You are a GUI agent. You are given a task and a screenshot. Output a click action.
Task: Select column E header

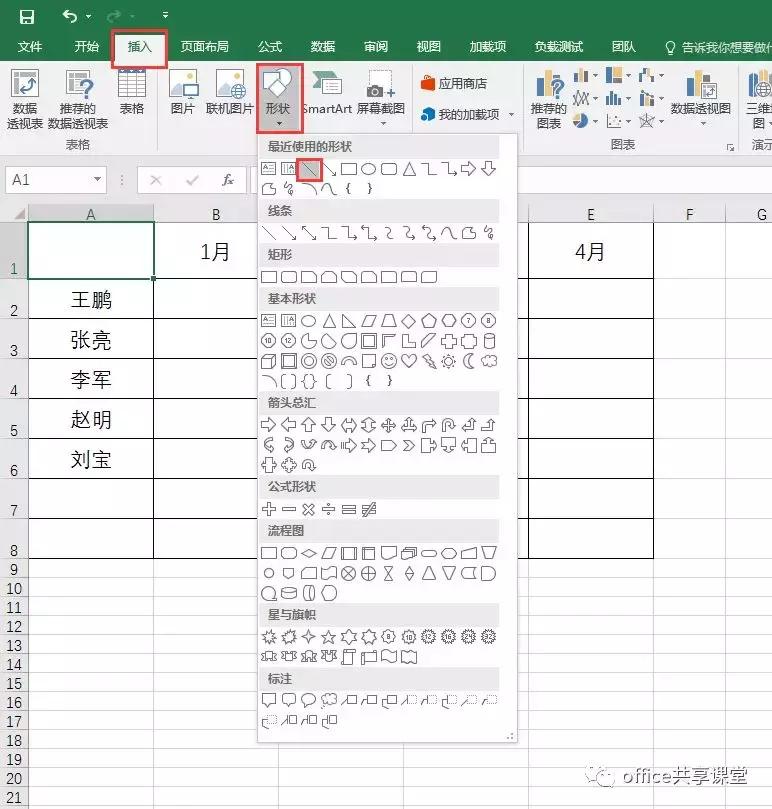(591, 214)
